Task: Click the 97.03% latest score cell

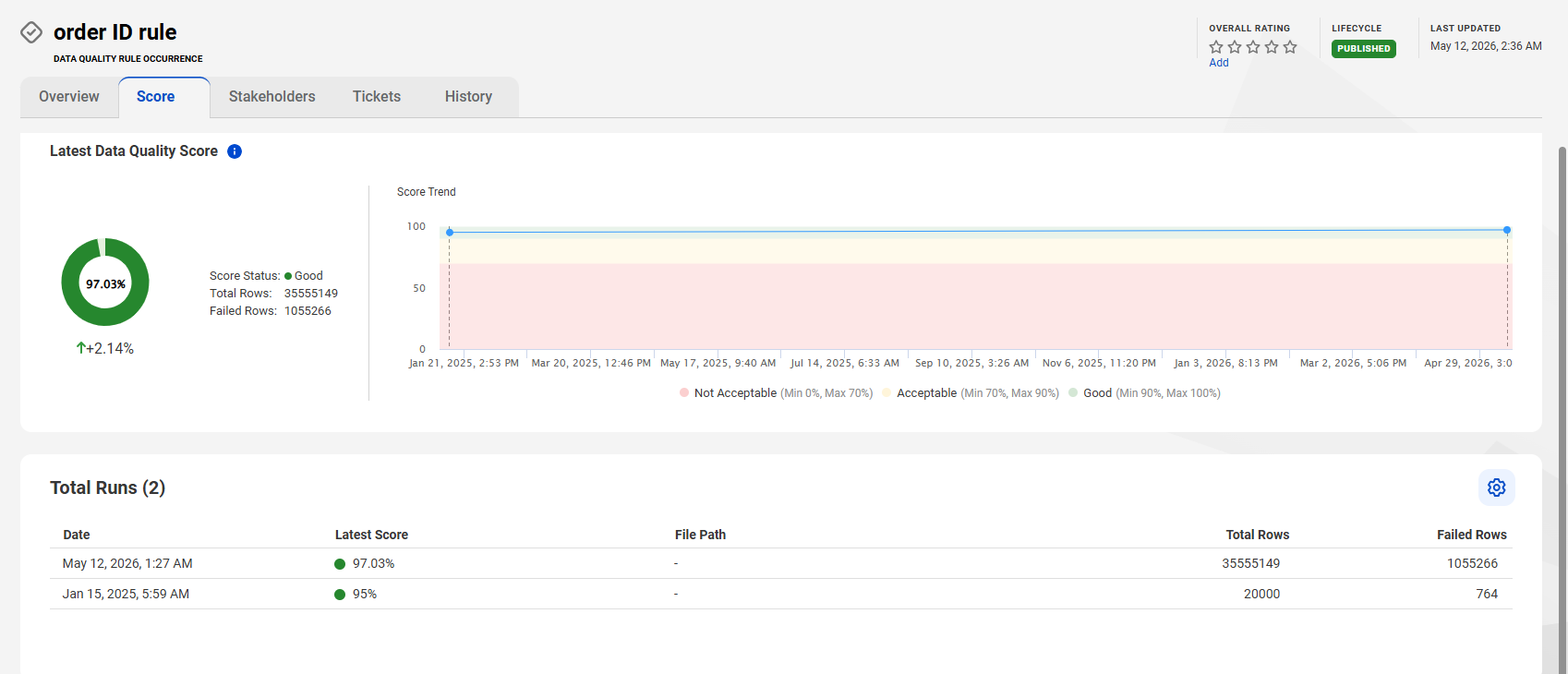Action: [x=365, y=563]
